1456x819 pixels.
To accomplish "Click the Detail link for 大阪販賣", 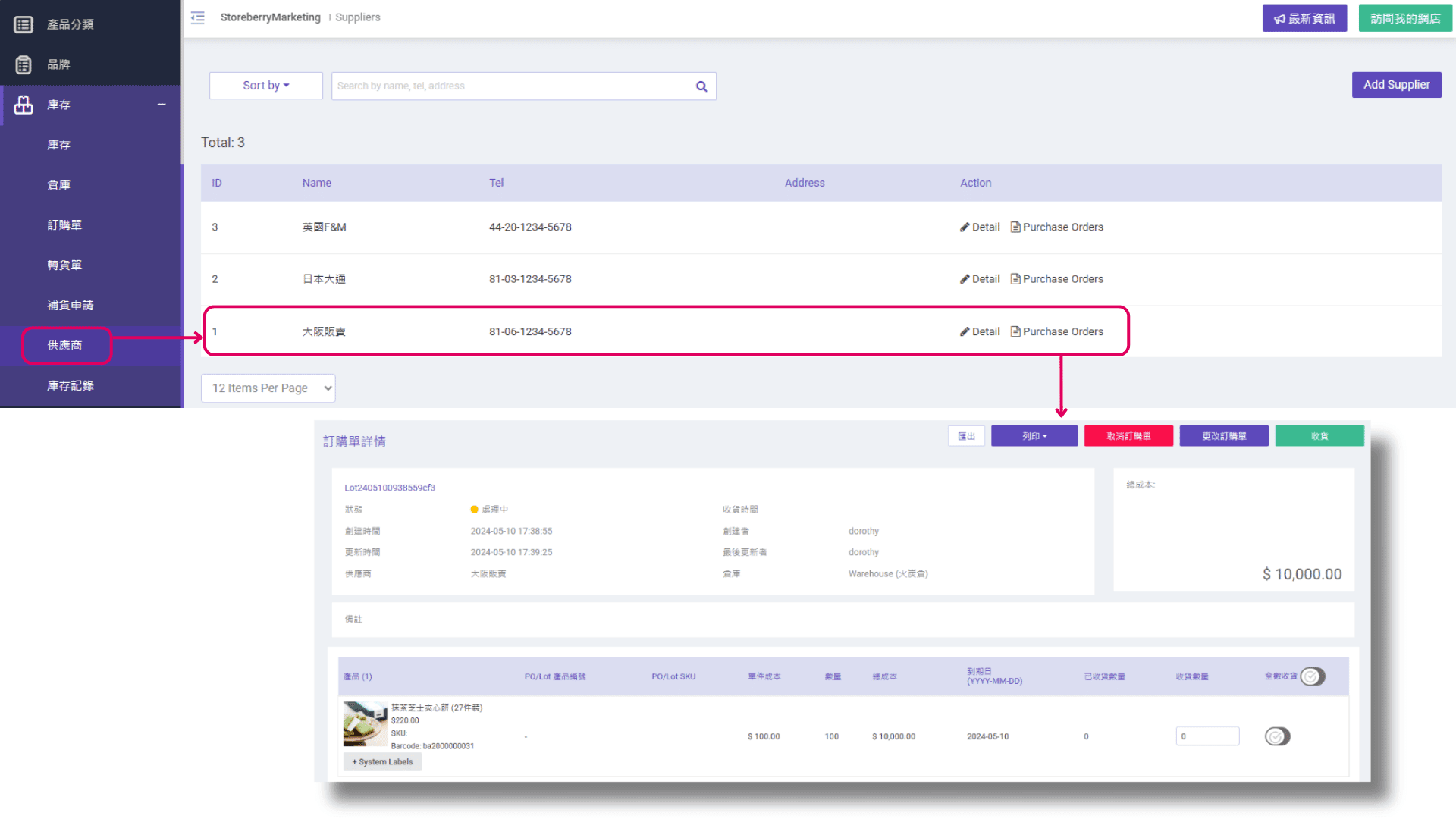I will 980,331.
